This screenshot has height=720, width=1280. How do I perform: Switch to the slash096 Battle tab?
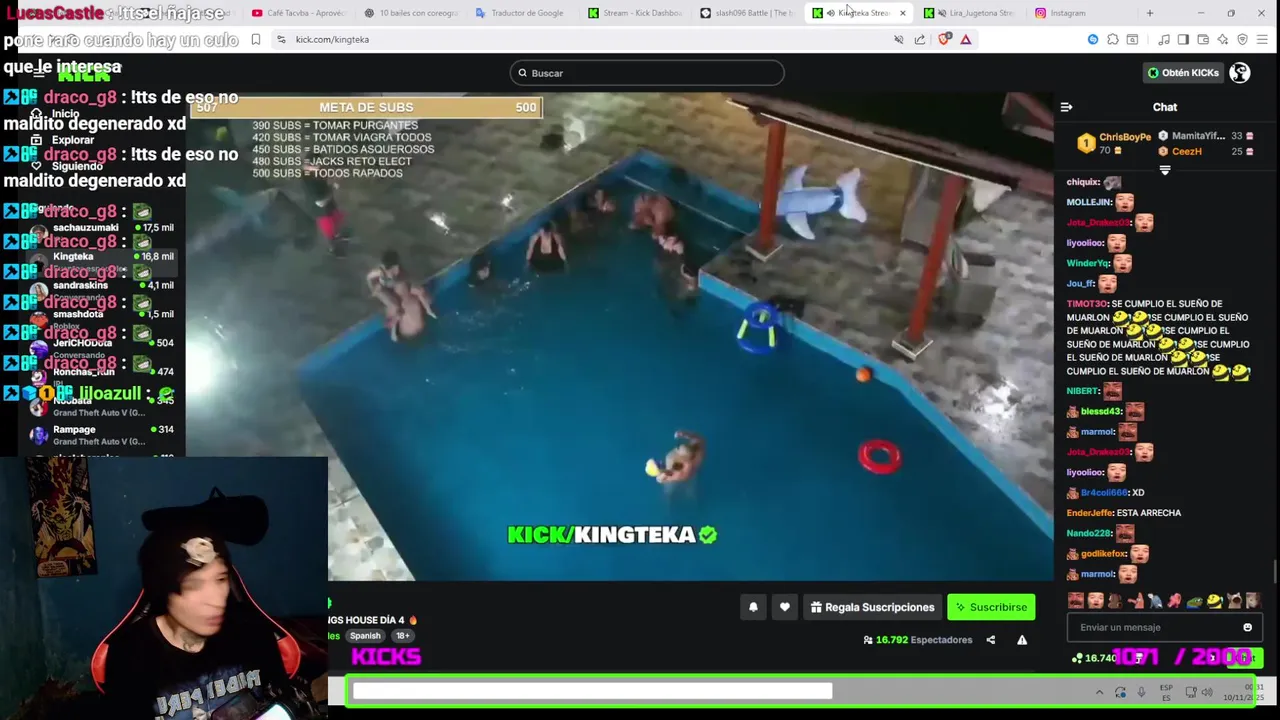[x=750, y=13]
